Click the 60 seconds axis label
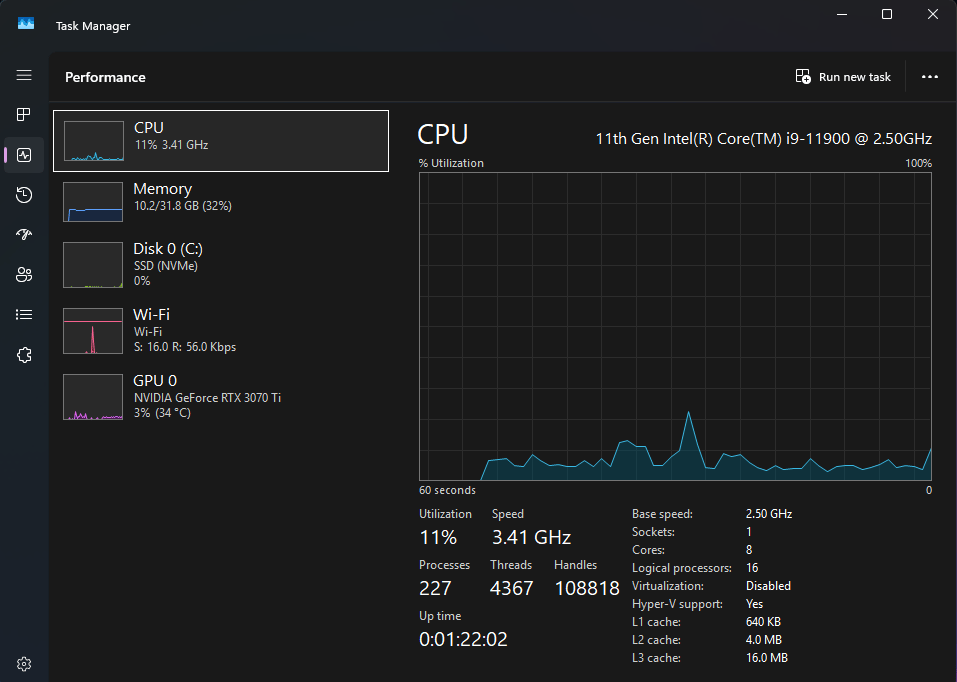Image resolution: width=957 pixels, height=682 pixels. pyautogui.click(x=447, y=490)
